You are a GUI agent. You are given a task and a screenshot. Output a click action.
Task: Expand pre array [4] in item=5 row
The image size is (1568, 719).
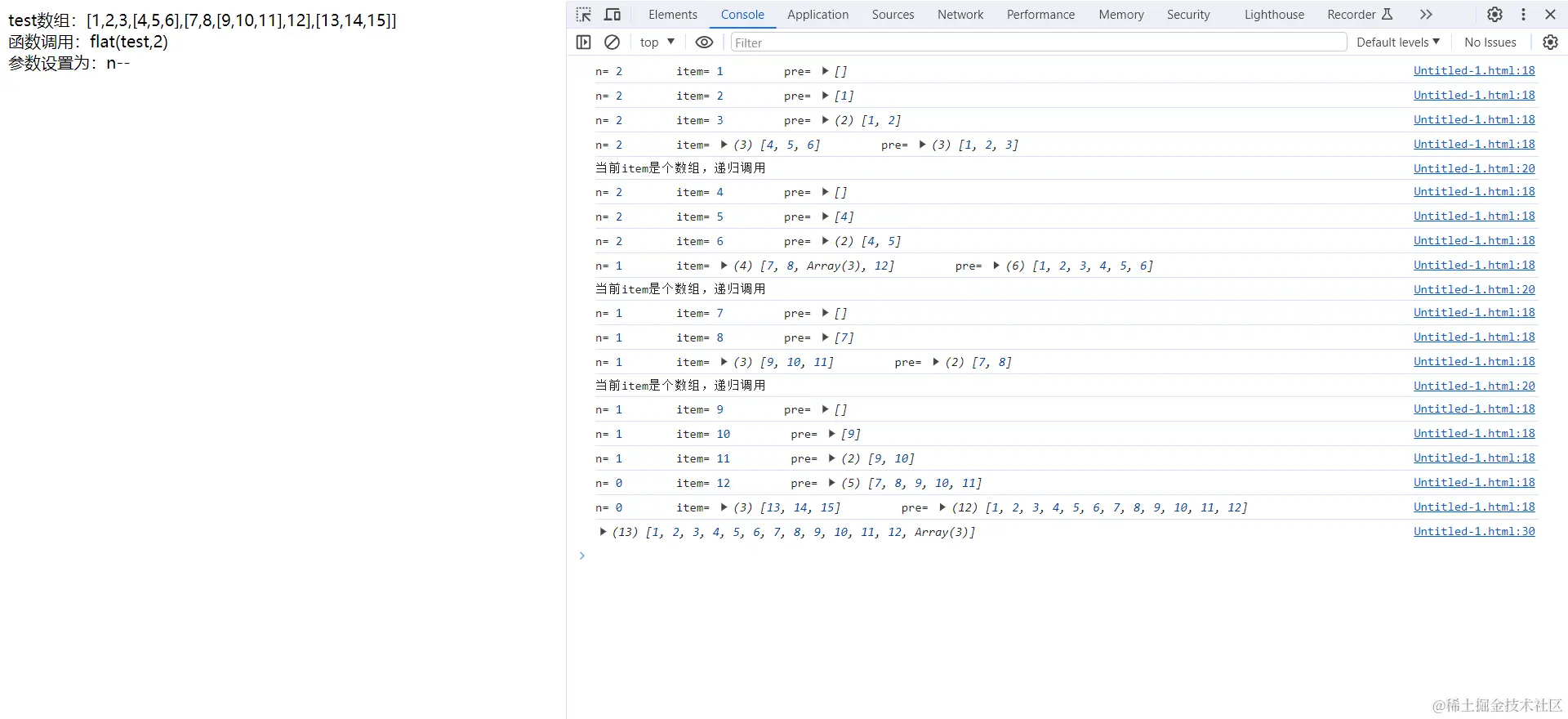(825, 217)
